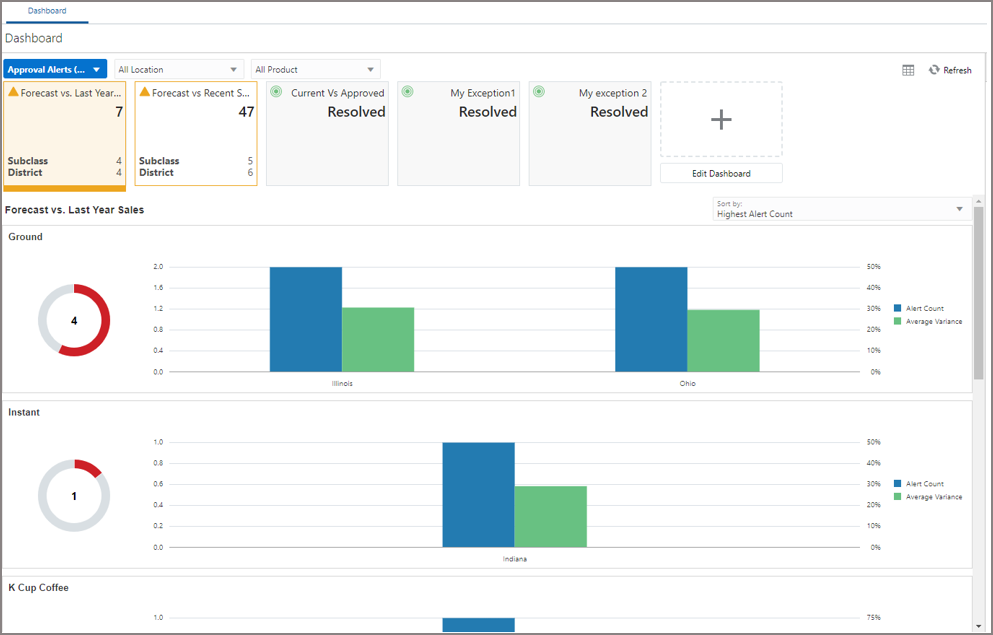Click the plus icon to add a dashboard tile
993x635 pixels.
tap(720, 119)
